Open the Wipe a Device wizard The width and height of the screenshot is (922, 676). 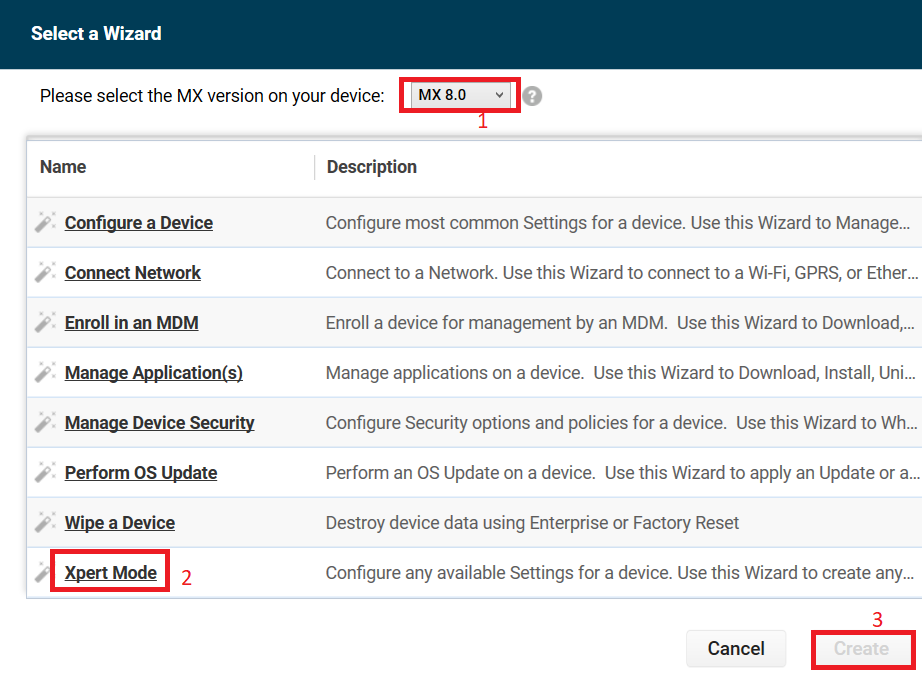(119, 522)
